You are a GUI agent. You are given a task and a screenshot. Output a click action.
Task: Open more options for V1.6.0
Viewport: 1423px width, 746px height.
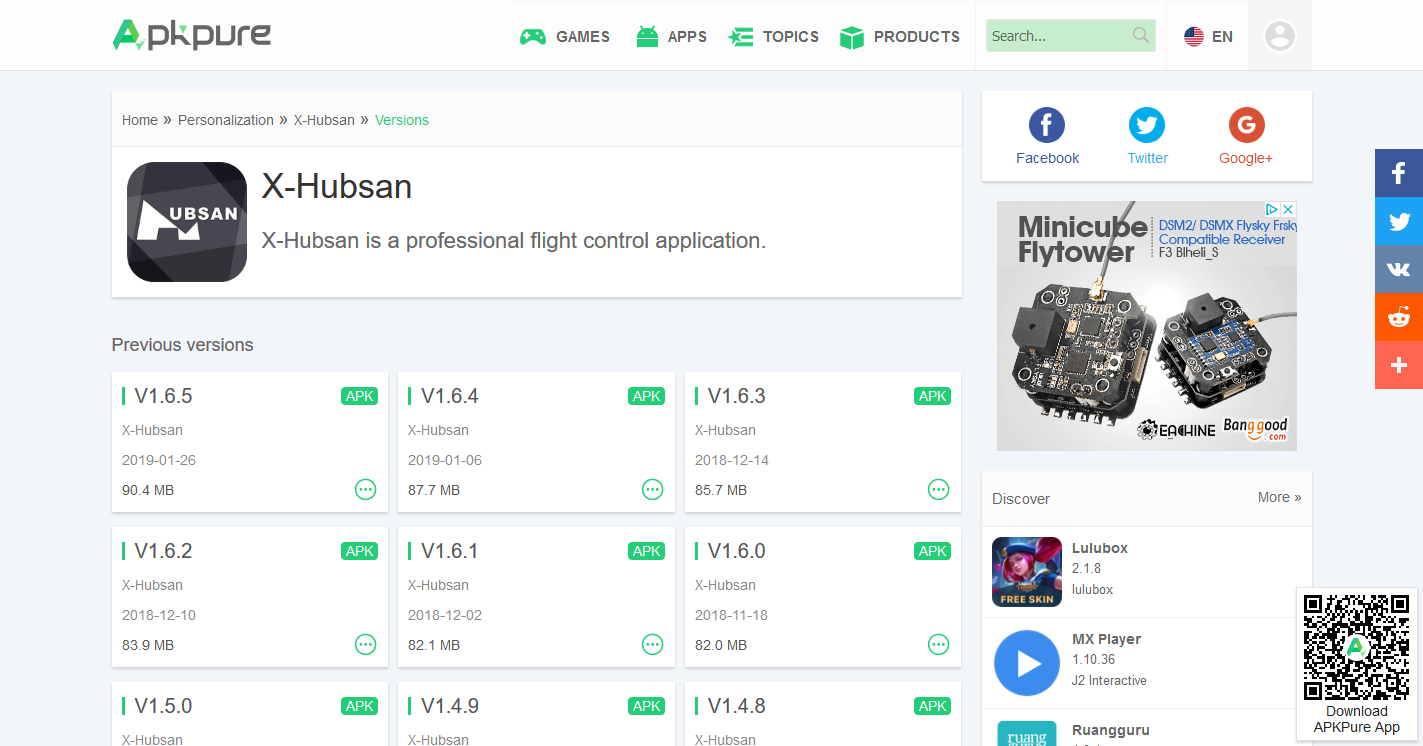click(938, 644)
